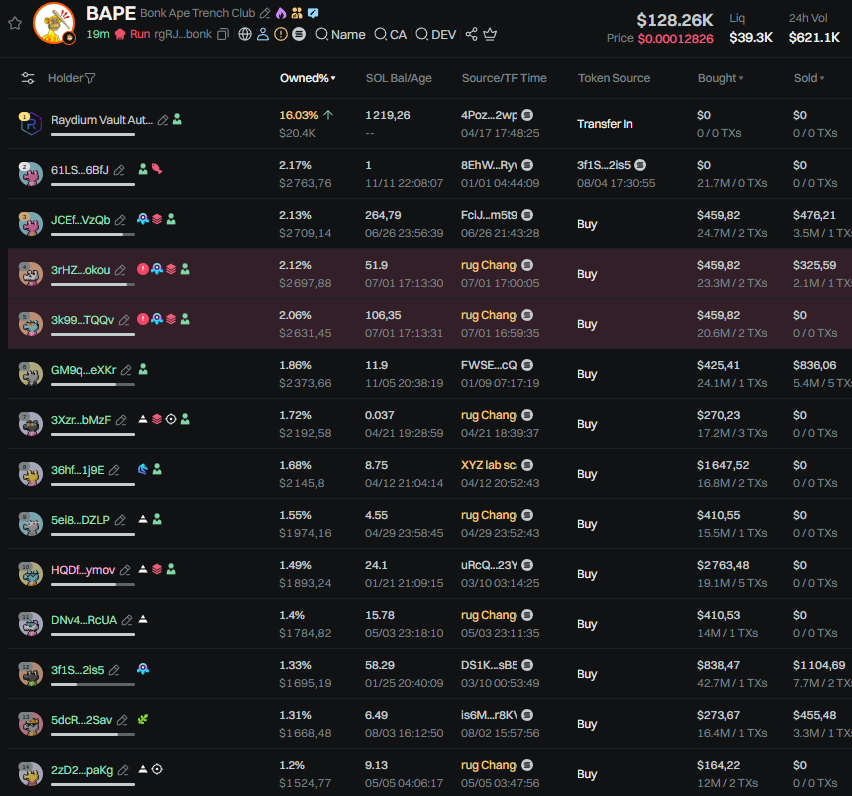The height and width of the screenshot is (796, 852).
Task: Click the 24h Vol $621.1K value
Action: pos(815,37)
